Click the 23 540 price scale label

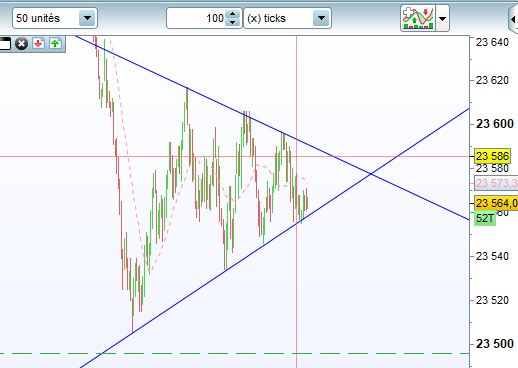492,256
